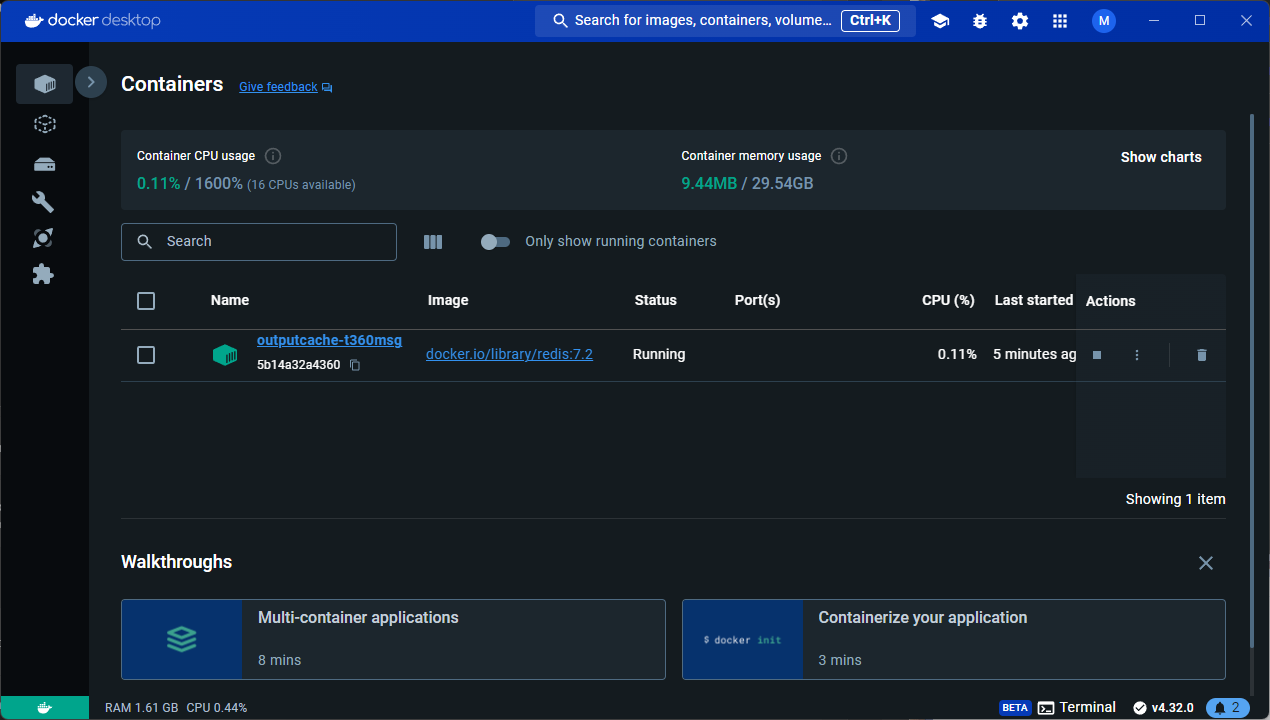This screenshot has height=720, width=1270.
Task: Open Settings gear in title bar
Action: [1020, 21]
